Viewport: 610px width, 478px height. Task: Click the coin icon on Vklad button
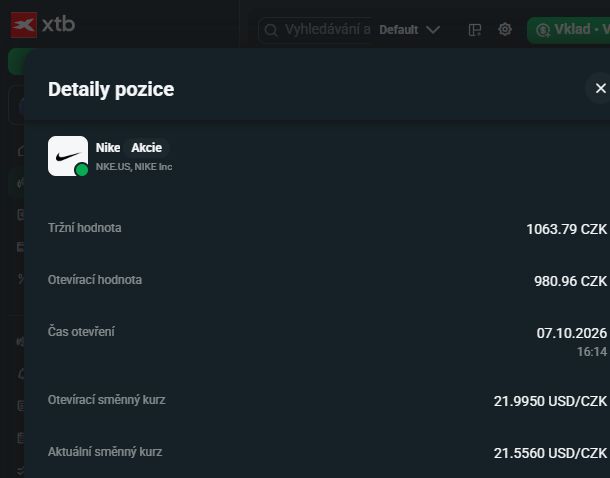tap(543, 30)
